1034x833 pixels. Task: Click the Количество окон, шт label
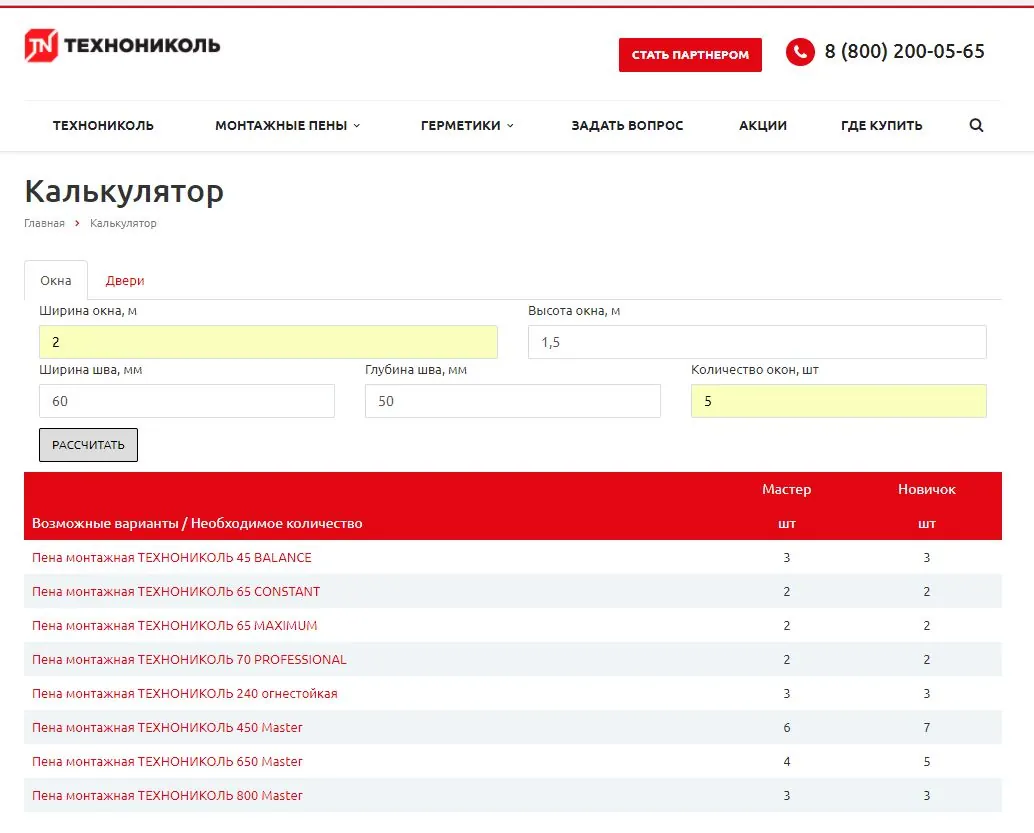(754, 370)
